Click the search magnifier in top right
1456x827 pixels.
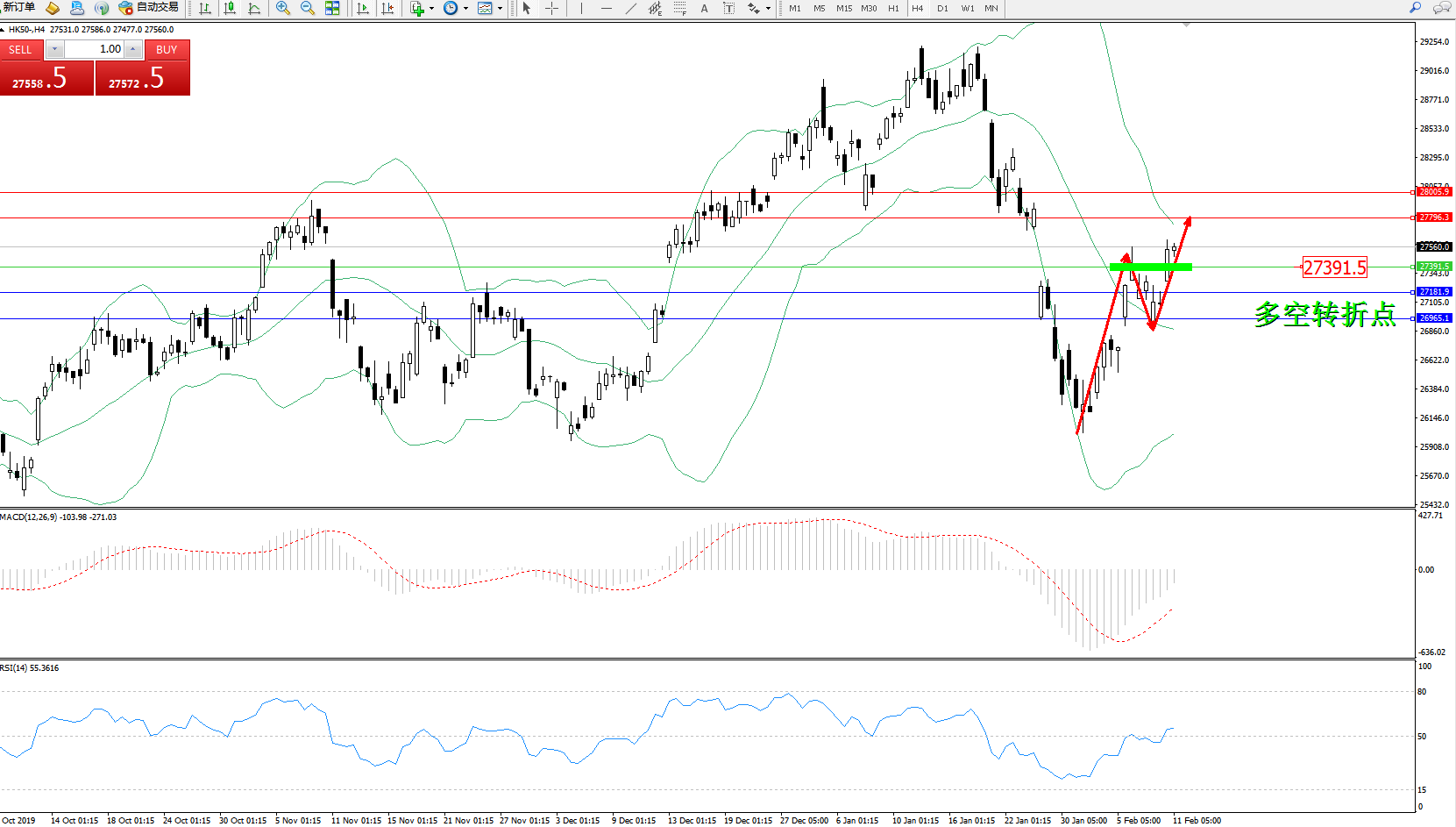point(1415,8)
